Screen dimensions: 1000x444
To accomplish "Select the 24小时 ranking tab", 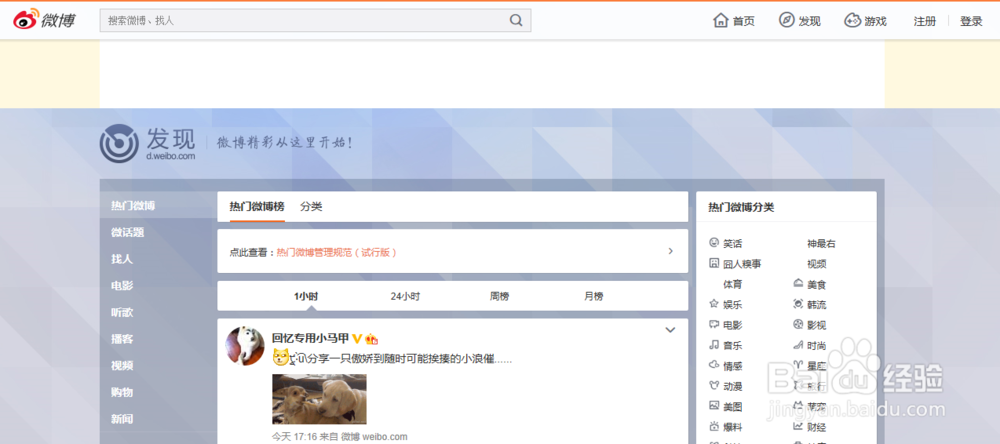I will click(405, 297).
